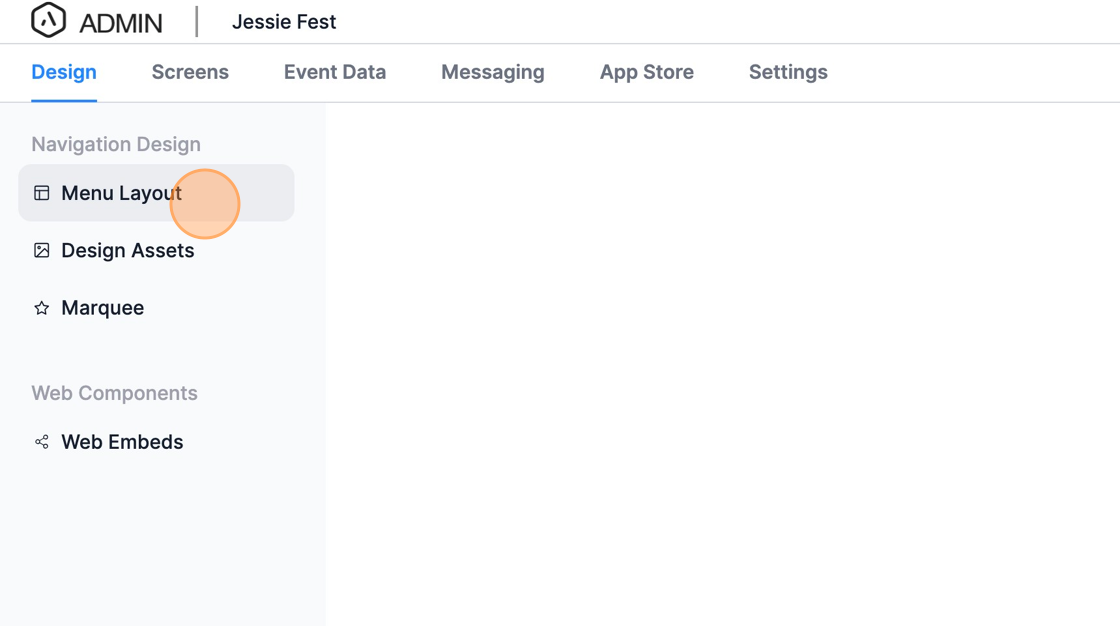Switch to the Design tab

pos(64,72)
